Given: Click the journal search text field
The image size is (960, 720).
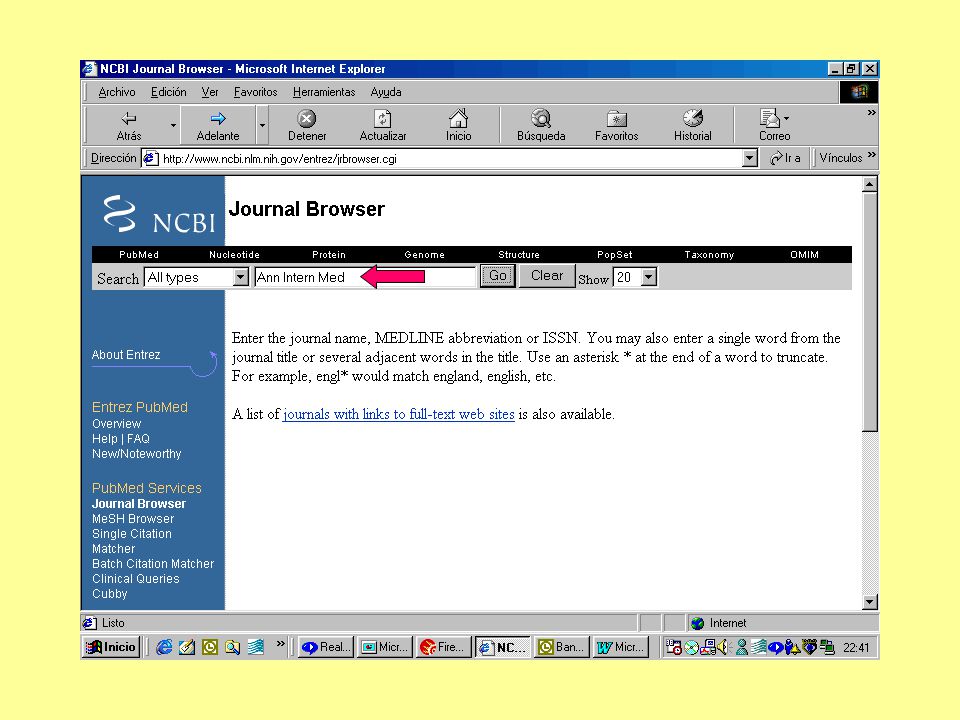Looking at the screenshot, I should (365, 277).
